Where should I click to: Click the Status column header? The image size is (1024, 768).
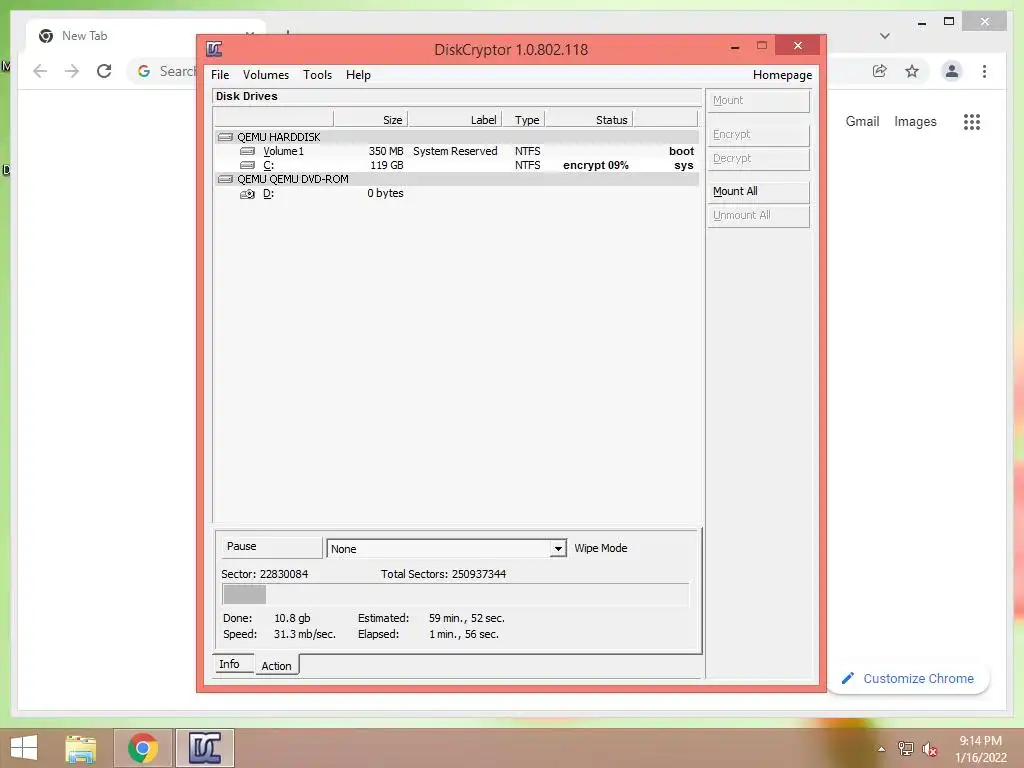point(589,120)
